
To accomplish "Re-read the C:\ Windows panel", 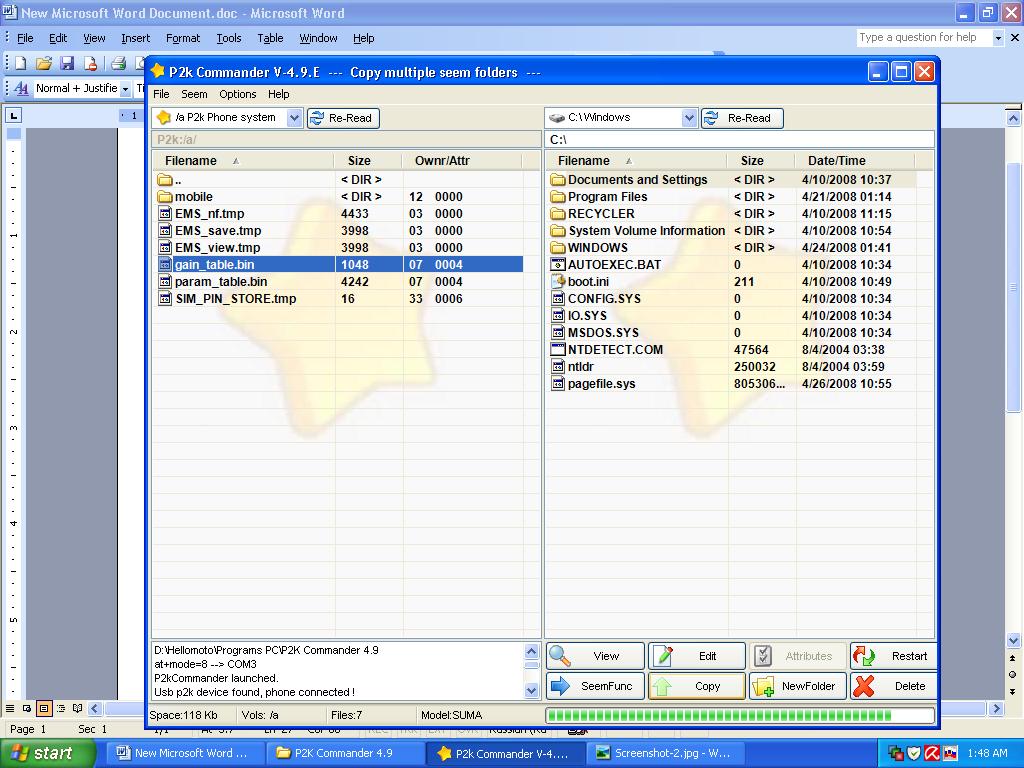I will tap(742, 118).
